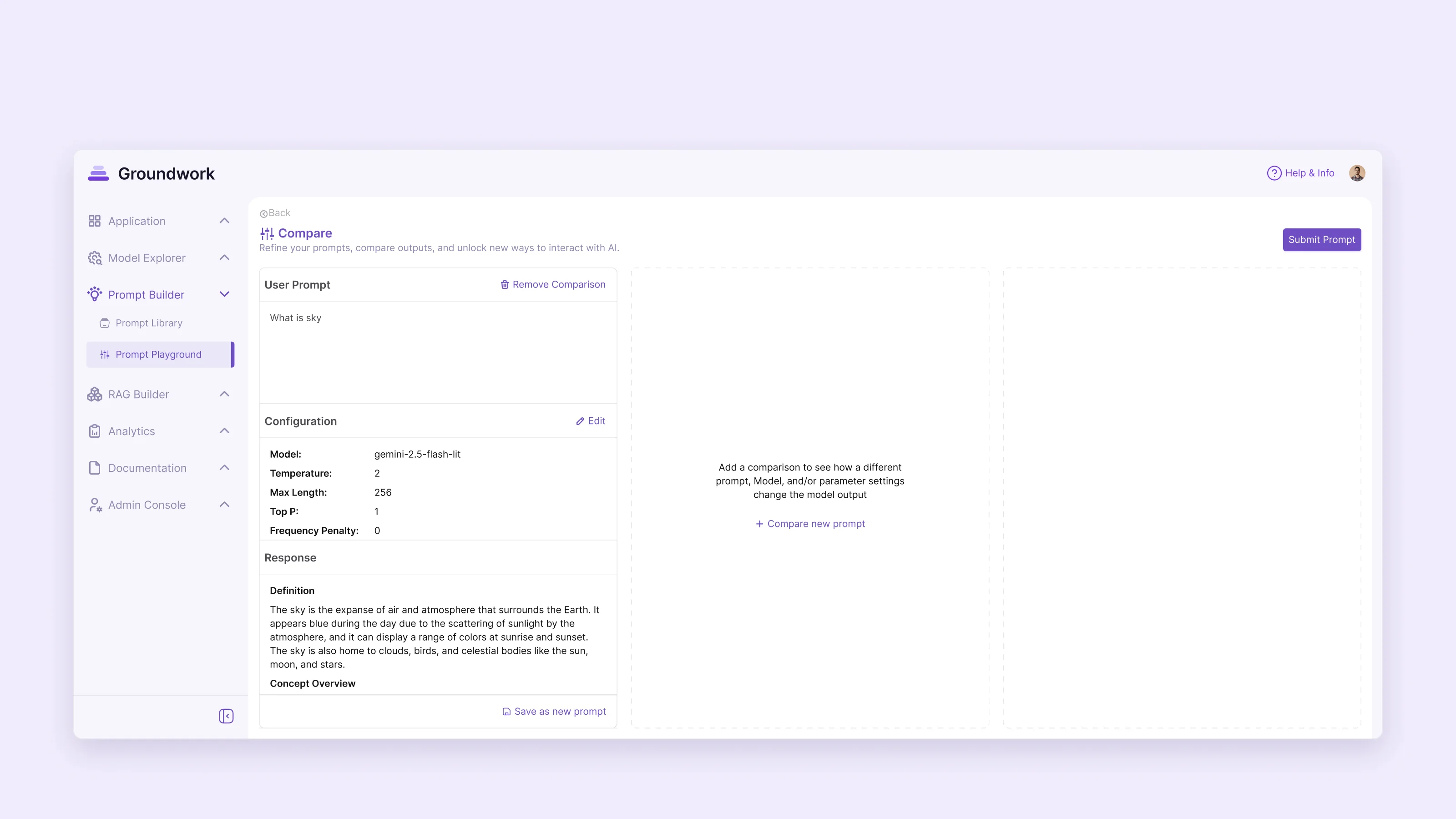Open Prompt Library in the sidebar
The image size is (1456, 819).
point(149,324)
